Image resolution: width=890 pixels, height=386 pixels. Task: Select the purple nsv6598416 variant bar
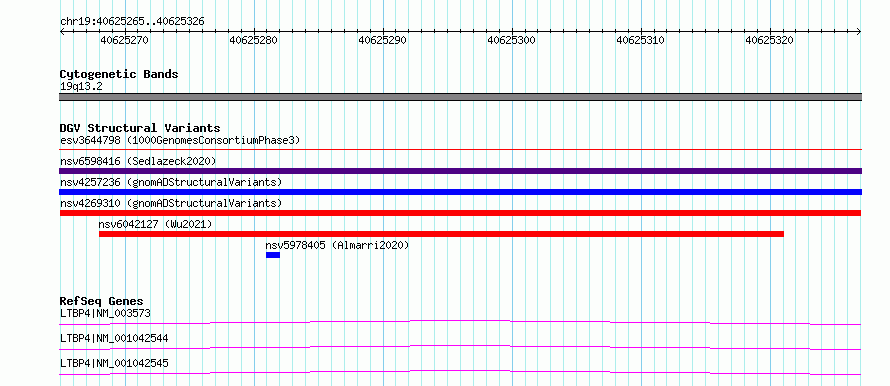click(460, 171)
